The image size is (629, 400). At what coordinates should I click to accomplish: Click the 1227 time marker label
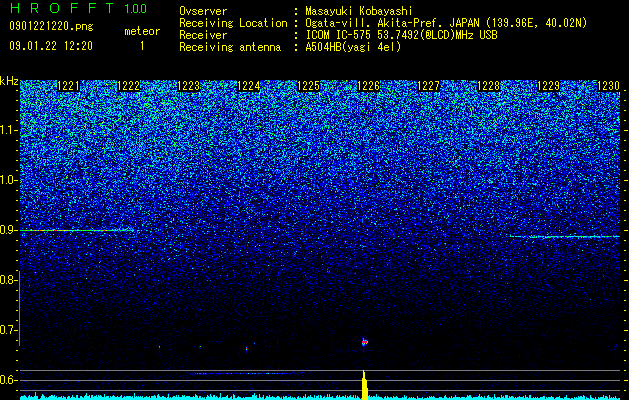tap(428, 86)
